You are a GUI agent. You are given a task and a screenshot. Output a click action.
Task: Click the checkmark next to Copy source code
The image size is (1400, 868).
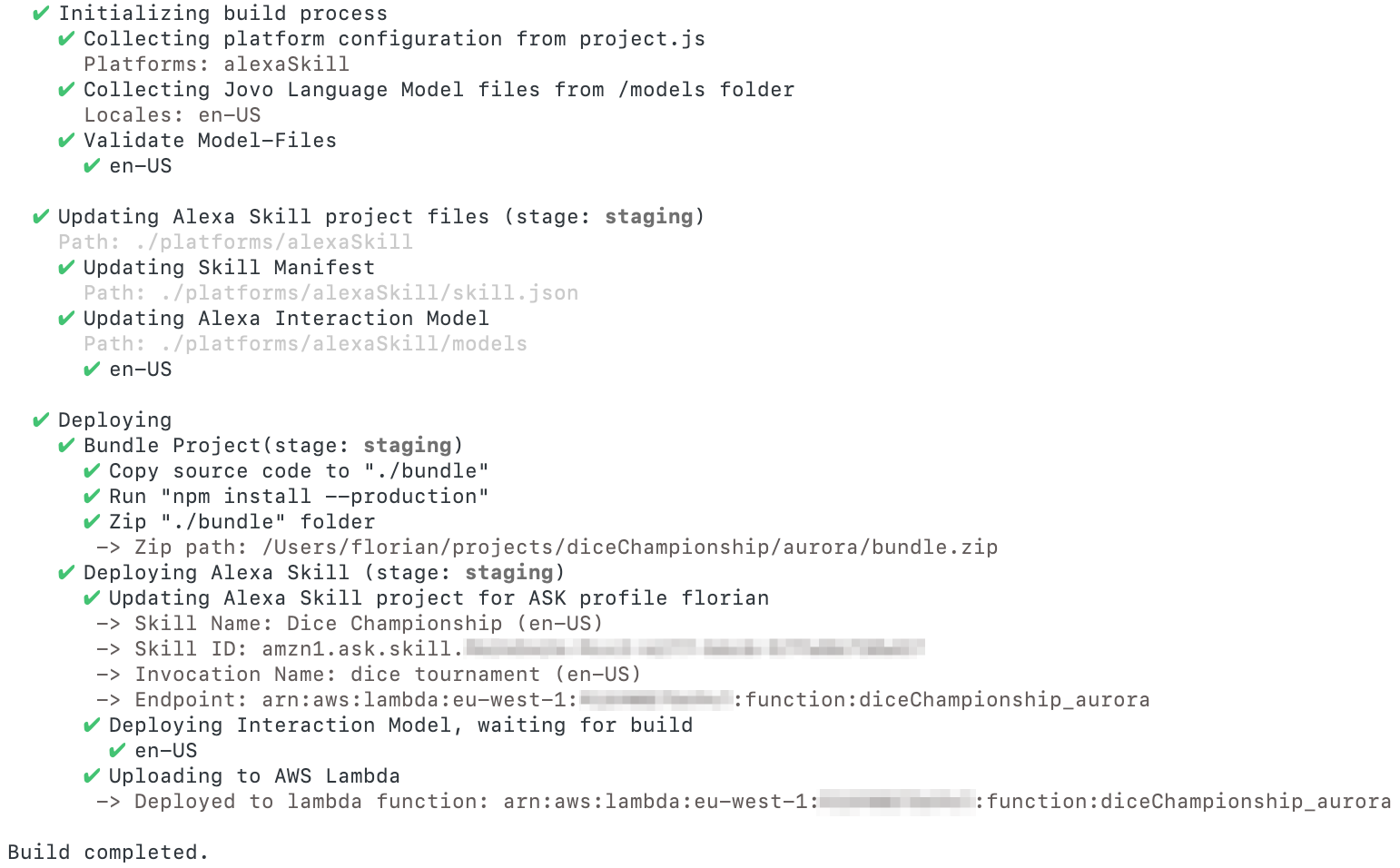[x=91, y=471]
